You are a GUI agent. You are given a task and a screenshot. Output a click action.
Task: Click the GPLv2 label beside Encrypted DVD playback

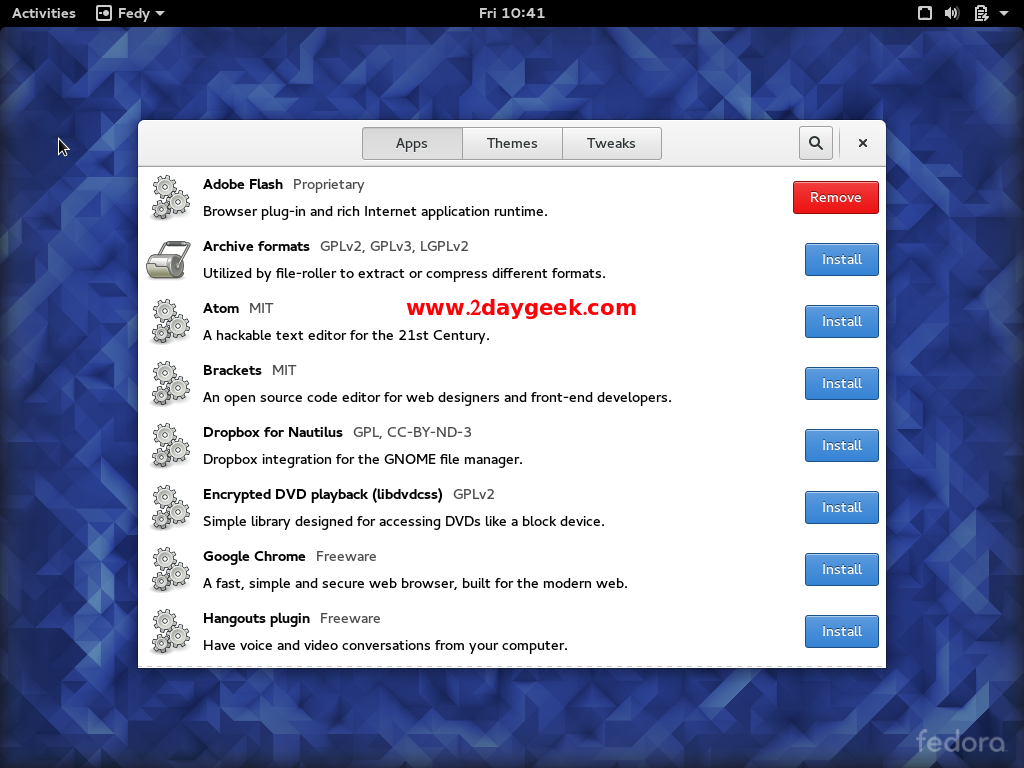[x=473, y=494]
